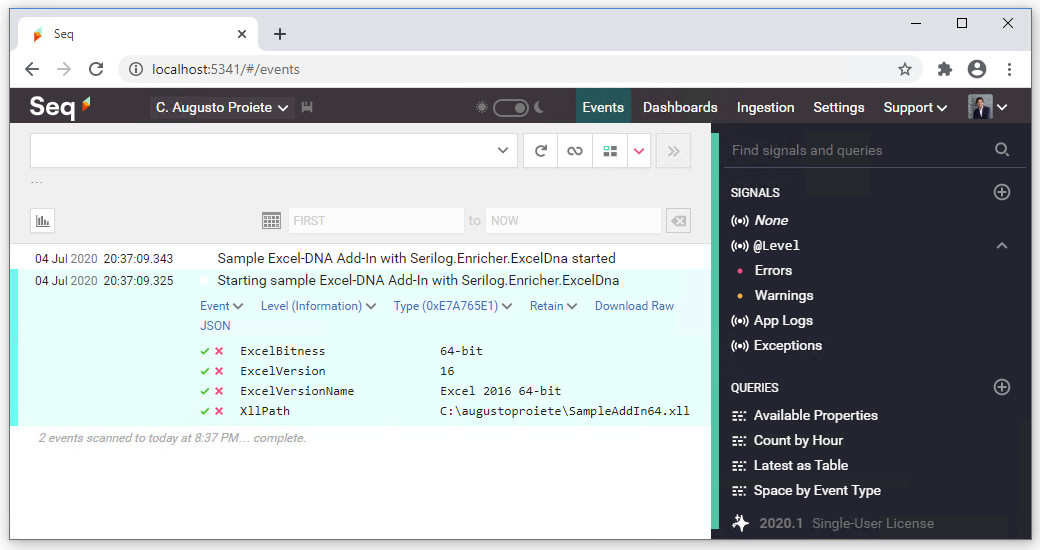Show the histogram chart button
Image resolution: width=1040 pixels, height=550 pixels.
click(42, 221)
